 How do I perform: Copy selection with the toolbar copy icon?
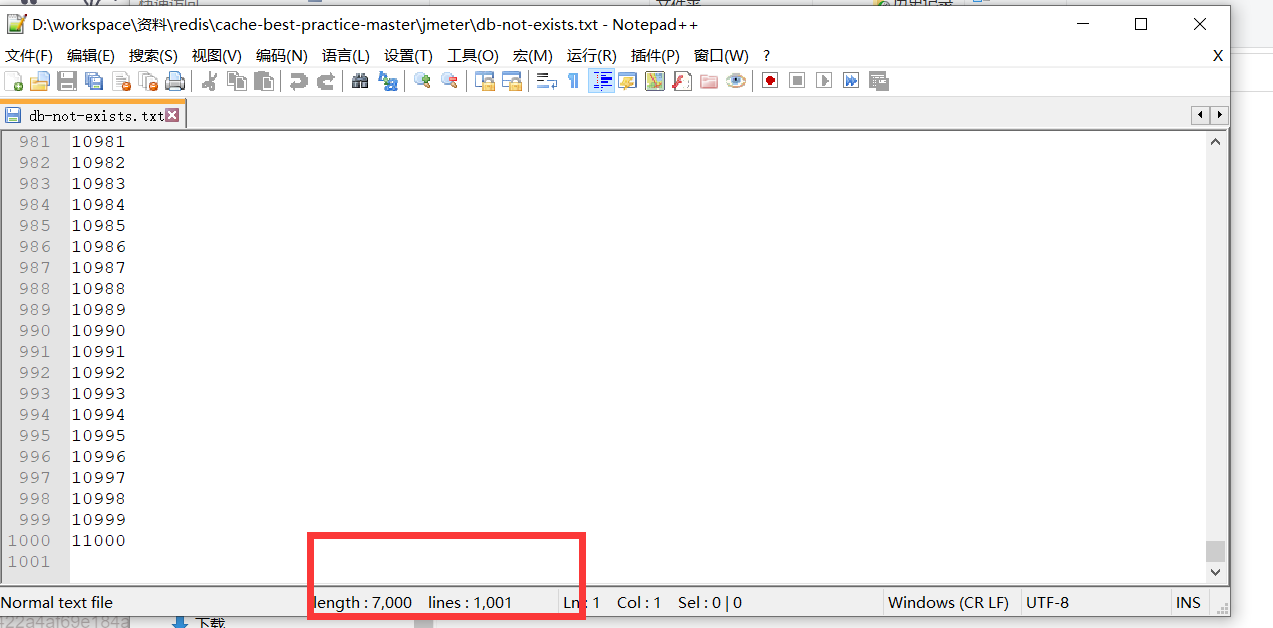[236, 81]
